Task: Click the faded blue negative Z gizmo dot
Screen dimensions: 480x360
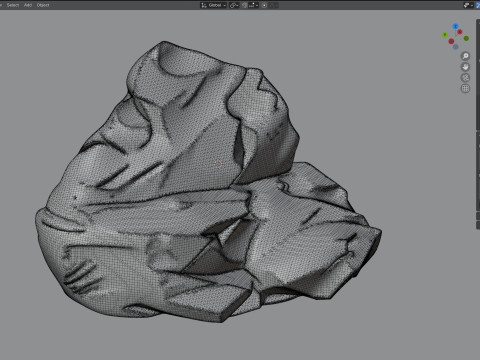Action: pos(455,47)
